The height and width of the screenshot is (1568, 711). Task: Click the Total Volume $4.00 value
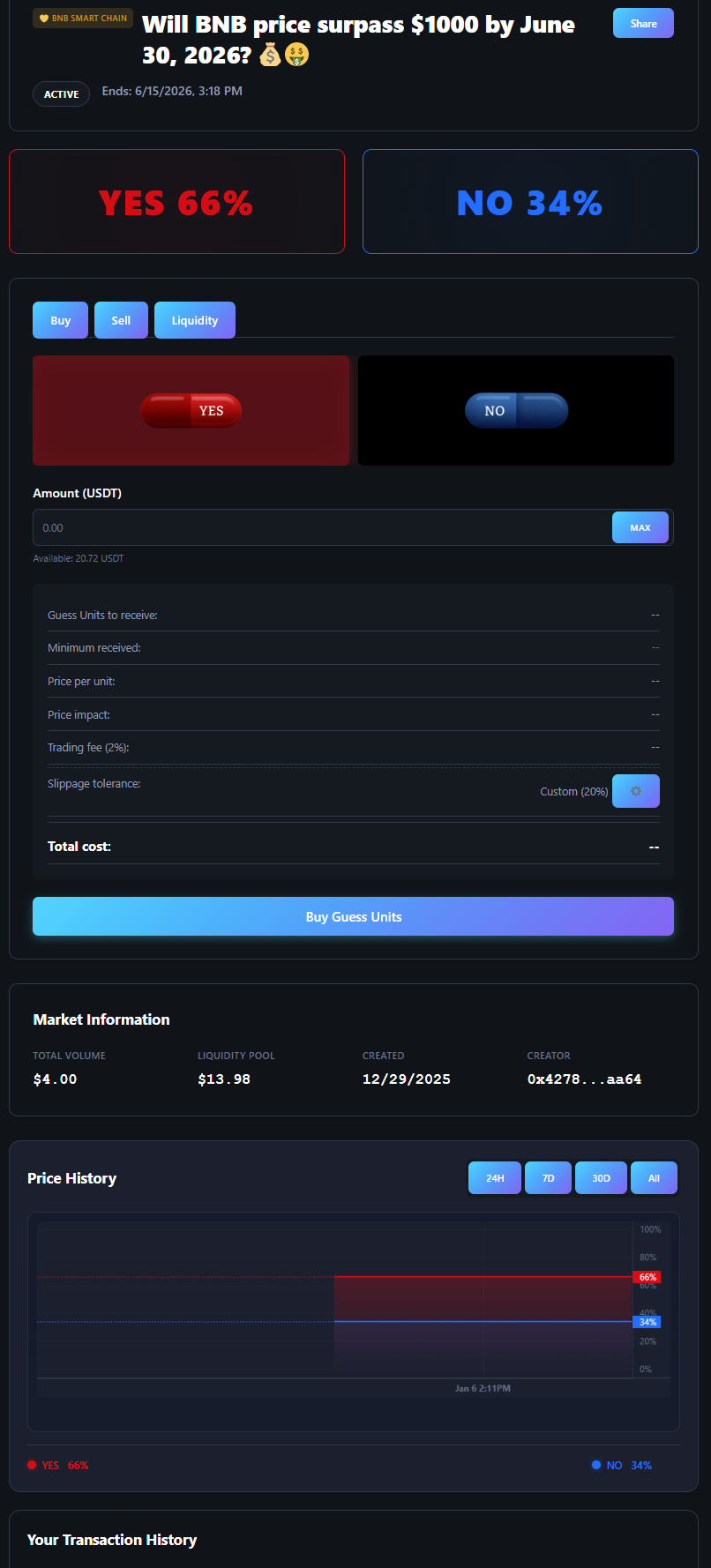tap(55, 1079)
